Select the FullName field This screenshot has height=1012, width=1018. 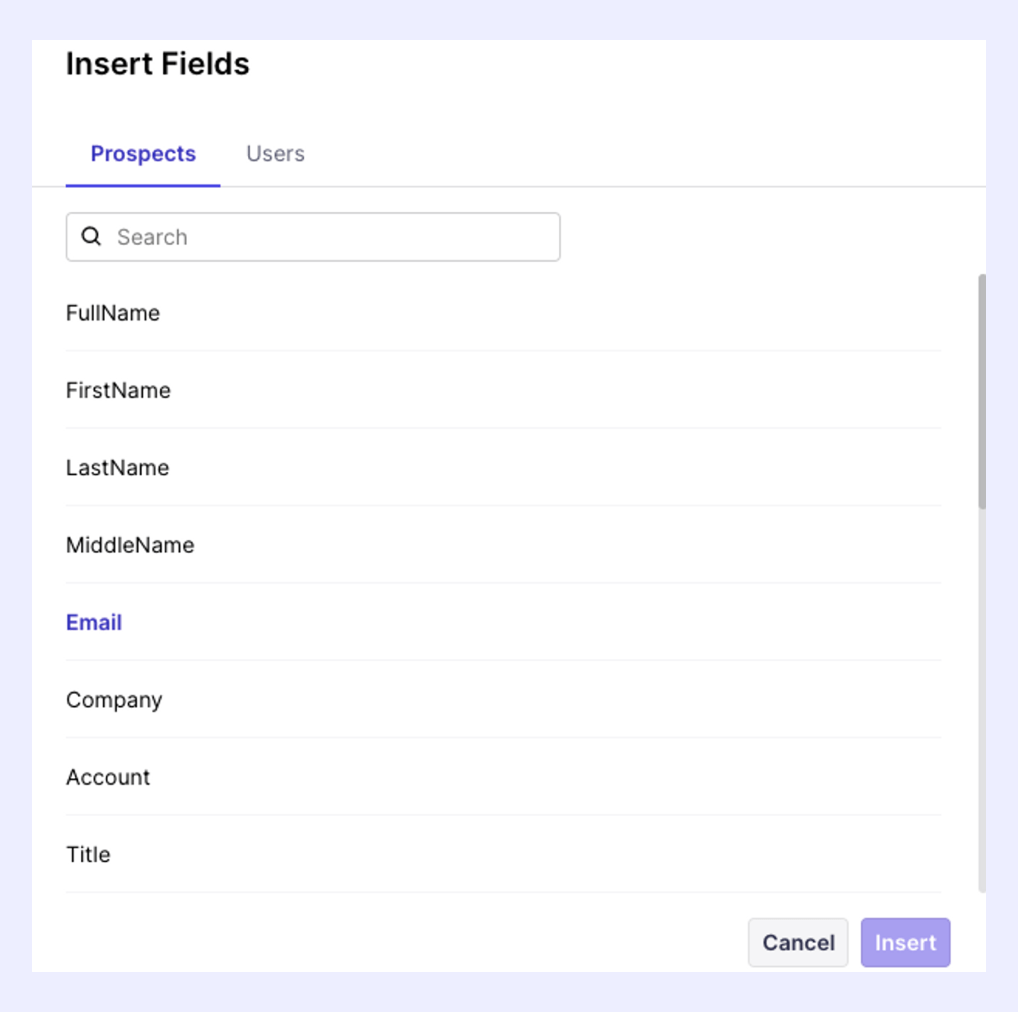(113, 313)
